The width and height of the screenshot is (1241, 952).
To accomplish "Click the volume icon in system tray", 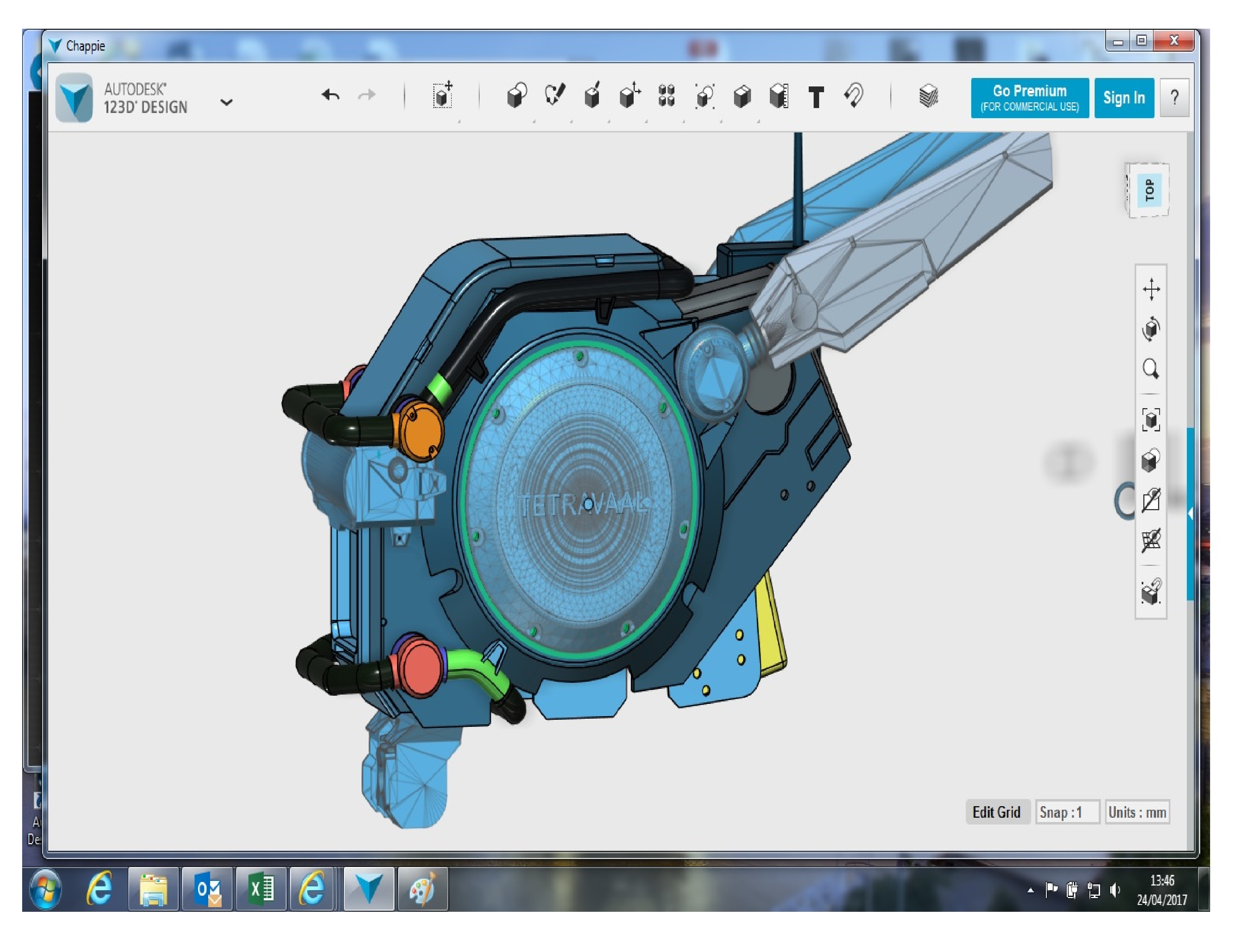I will click(x=1115, y=890).
